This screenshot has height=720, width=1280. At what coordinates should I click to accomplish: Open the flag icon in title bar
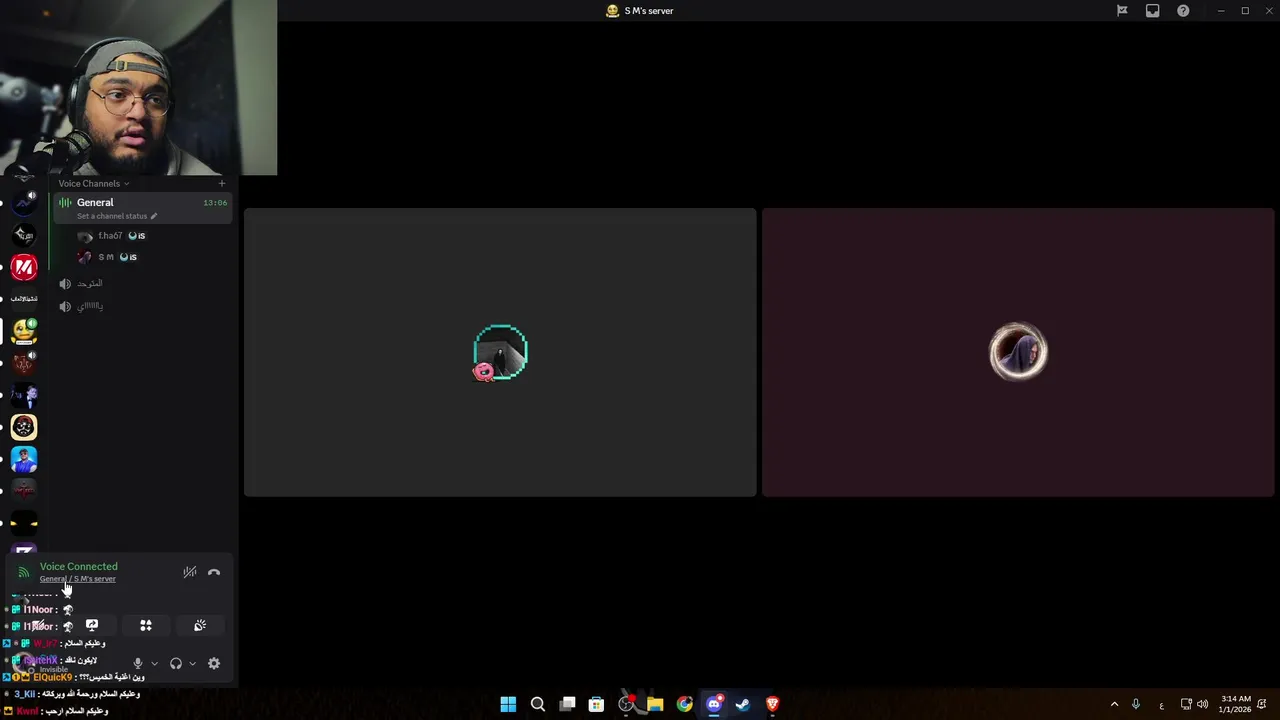click(1122, 11)
